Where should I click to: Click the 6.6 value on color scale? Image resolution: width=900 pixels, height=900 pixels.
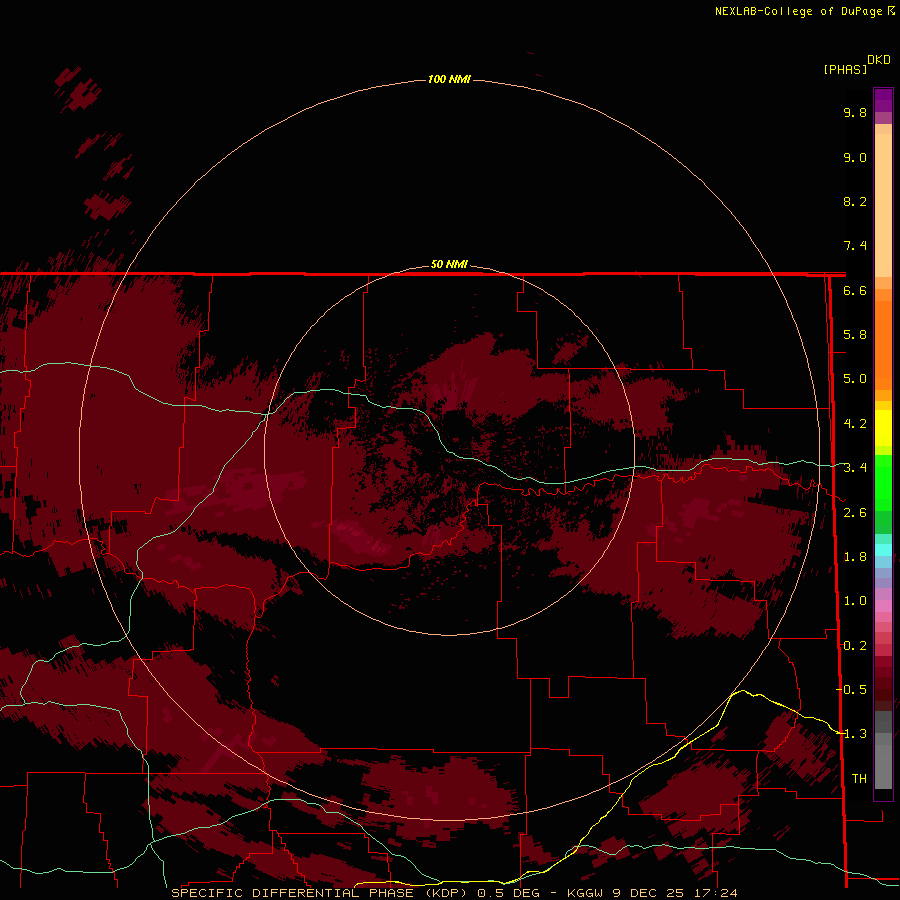pyautogui.click(x=855, y=290)
